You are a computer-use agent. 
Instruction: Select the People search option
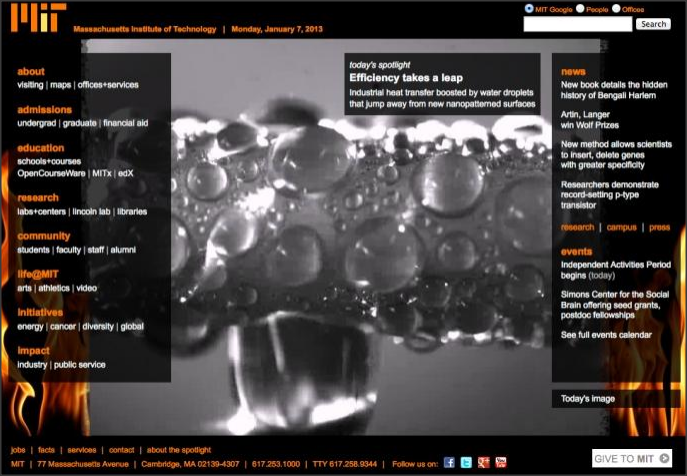click(580, 9)
